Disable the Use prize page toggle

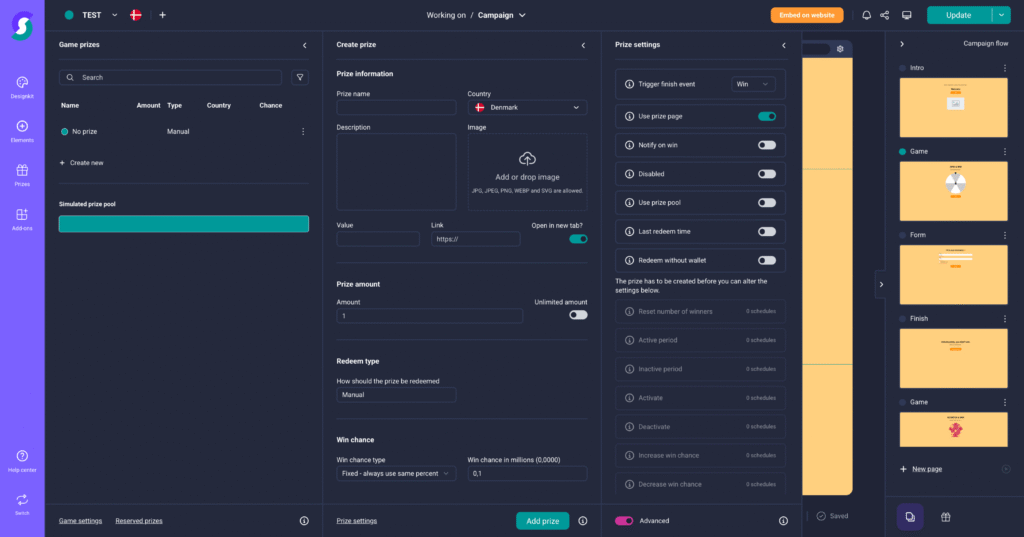click(x=766, y=116)
